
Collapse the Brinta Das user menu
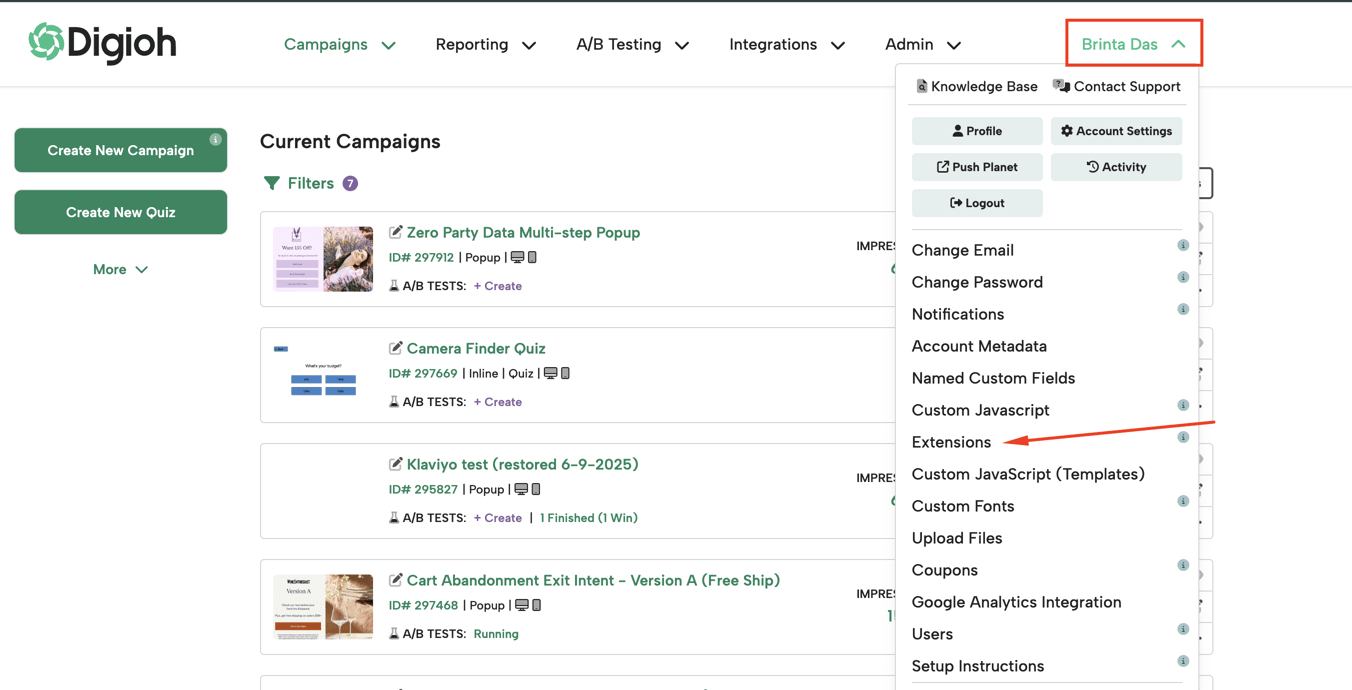(1134, 44)
